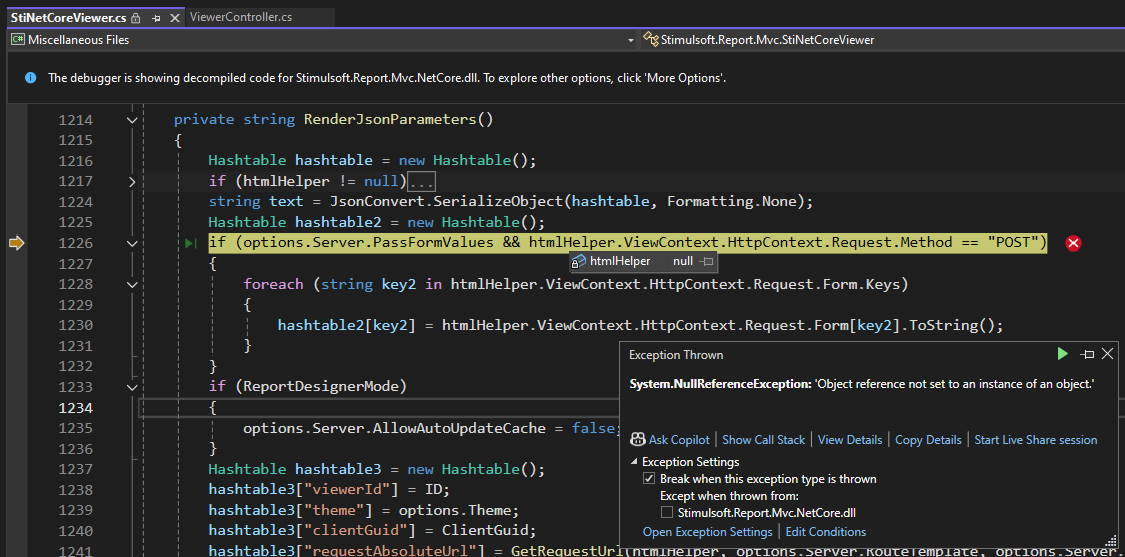This screenshot has height=557, width=1125.
Task: Open the View Details link
Action: tap(849, 439)
